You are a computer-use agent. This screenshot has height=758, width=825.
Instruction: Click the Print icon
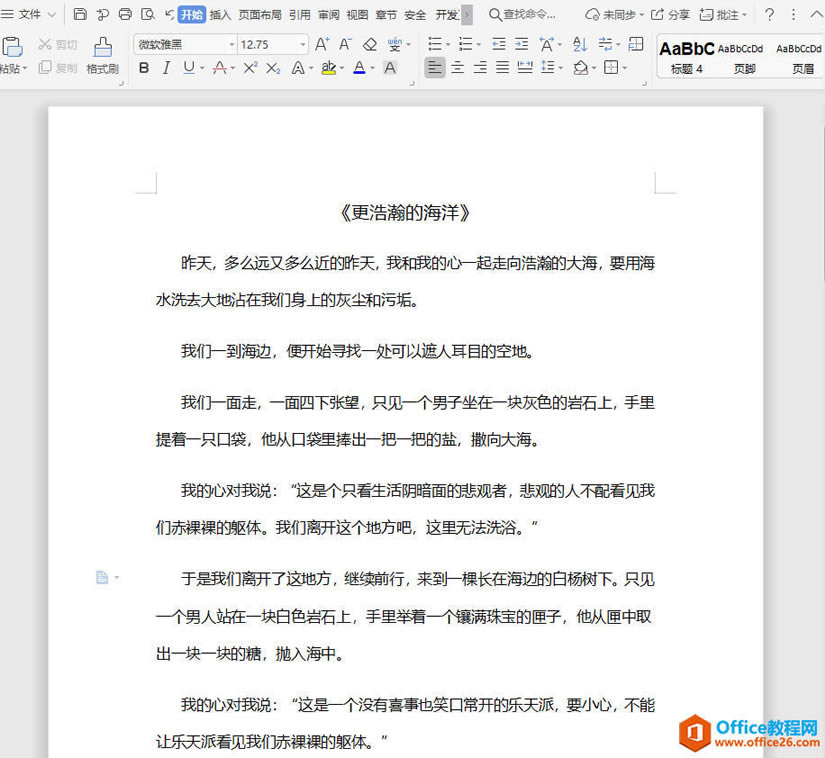(125, 14)
